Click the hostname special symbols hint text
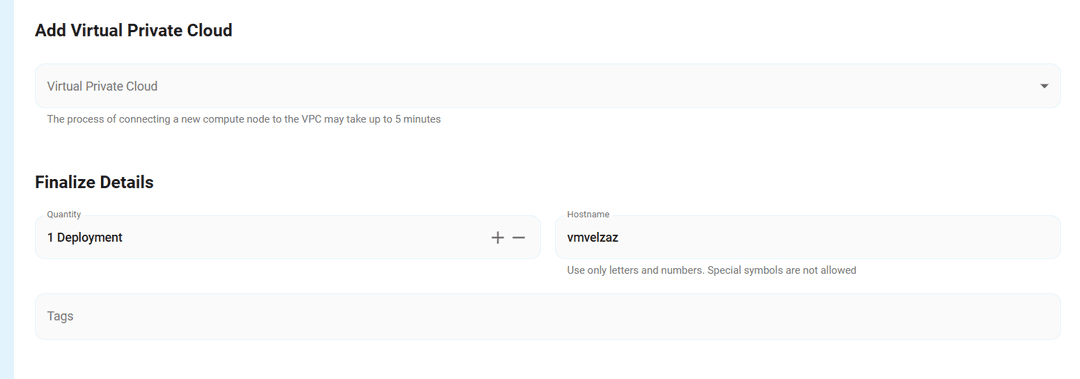Viewport: 1080px width, 379px height. coord(712,270)
